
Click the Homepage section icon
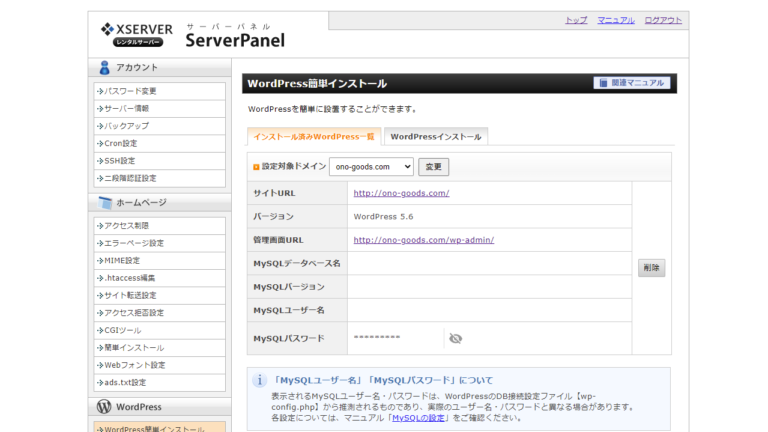(104, 203)
